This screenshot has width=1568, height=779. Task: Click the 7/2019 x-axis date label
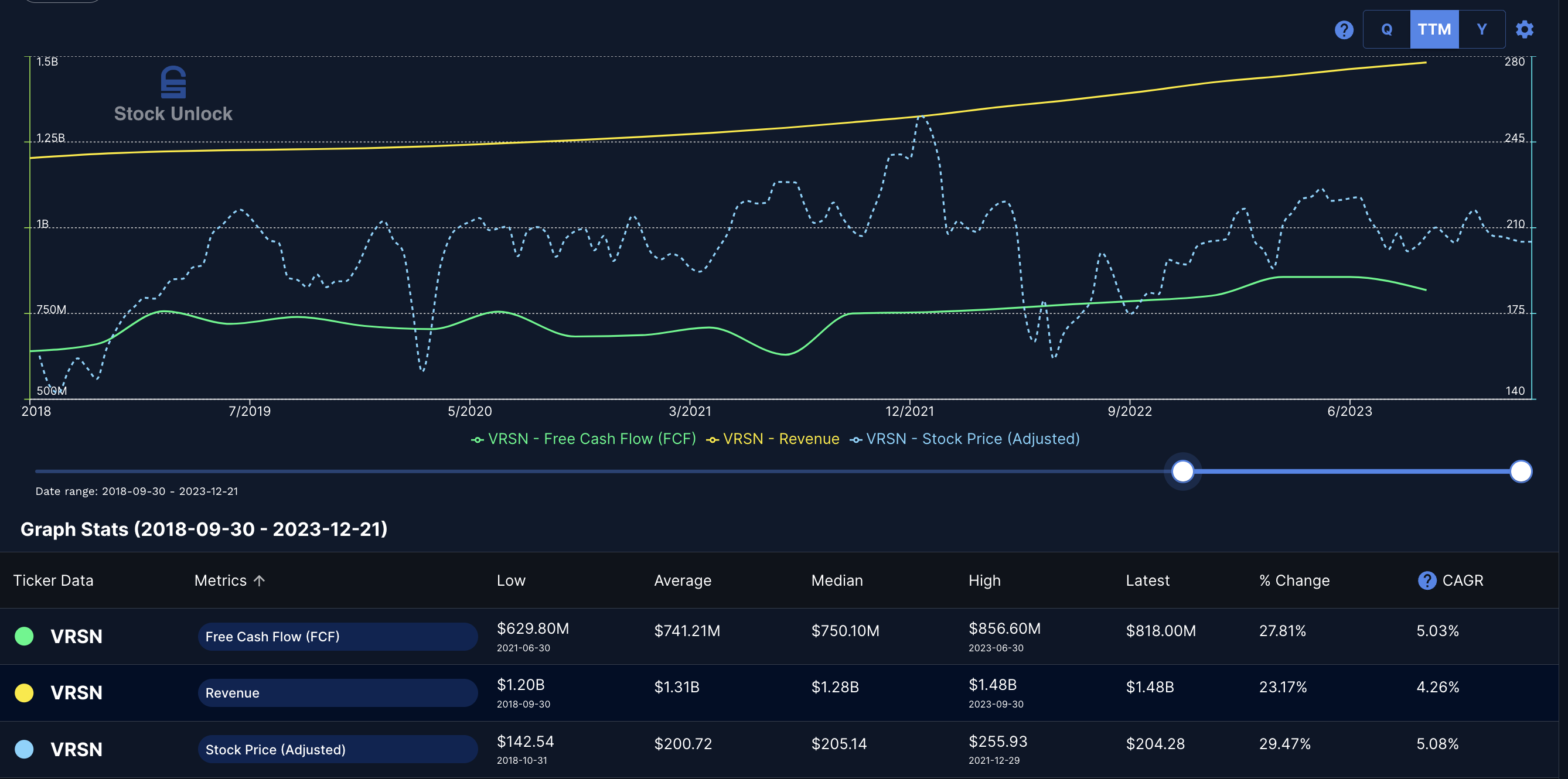(x=250, y=411)
